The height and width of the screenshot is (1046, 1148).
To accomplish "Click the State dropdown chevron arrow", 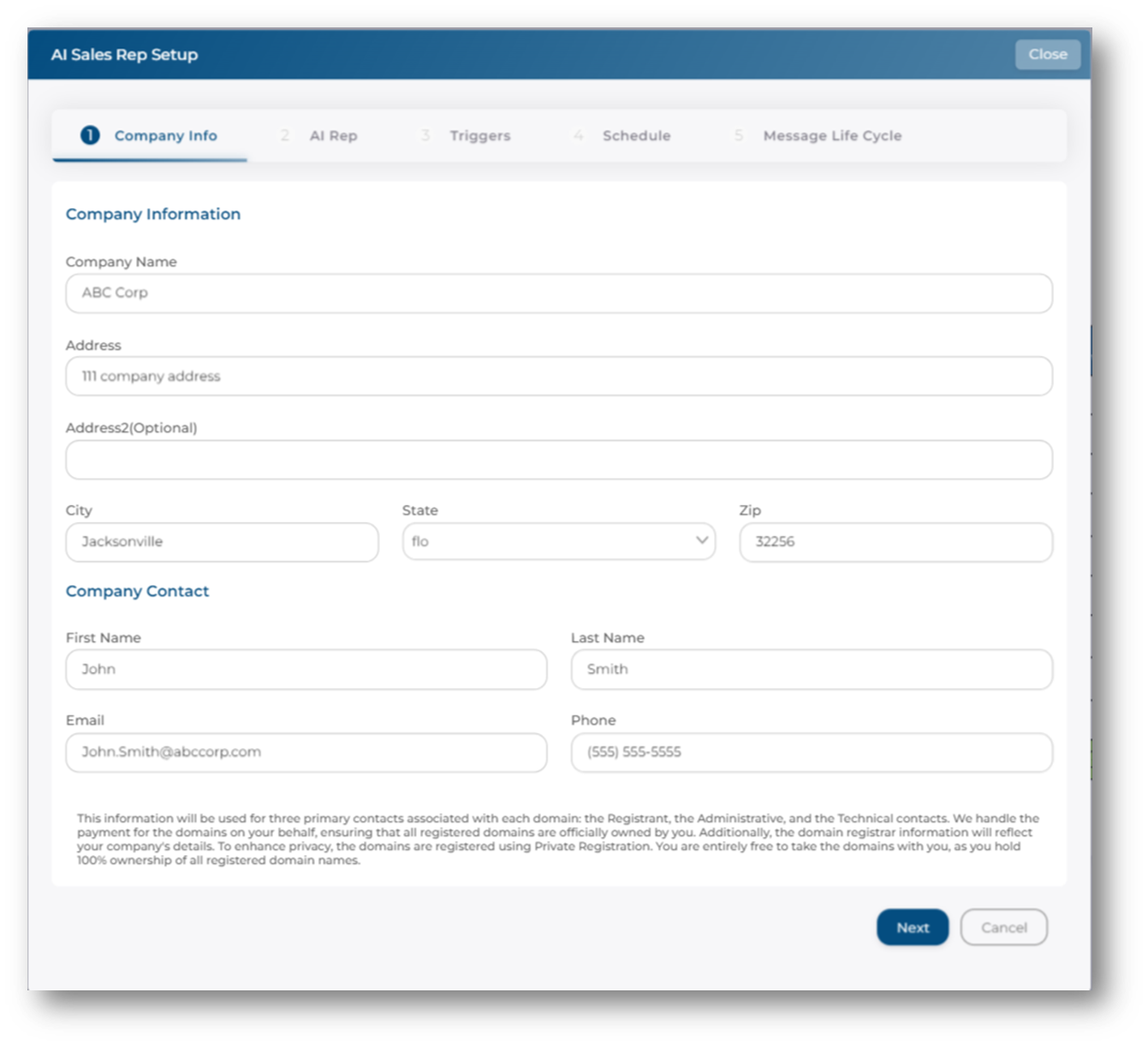I will pos(702,540).
